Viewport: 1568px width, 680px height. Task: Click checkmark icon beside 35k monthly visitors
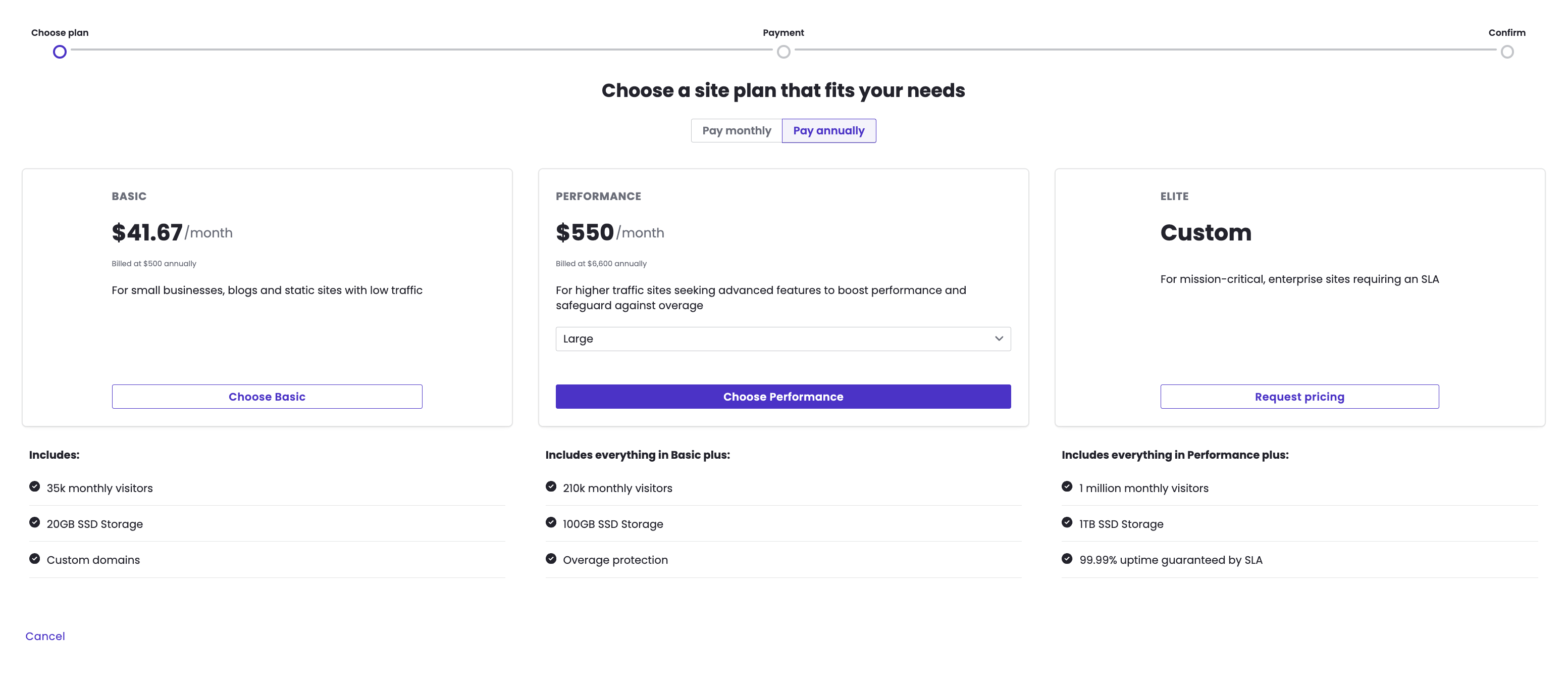click(x=35, y=486)
